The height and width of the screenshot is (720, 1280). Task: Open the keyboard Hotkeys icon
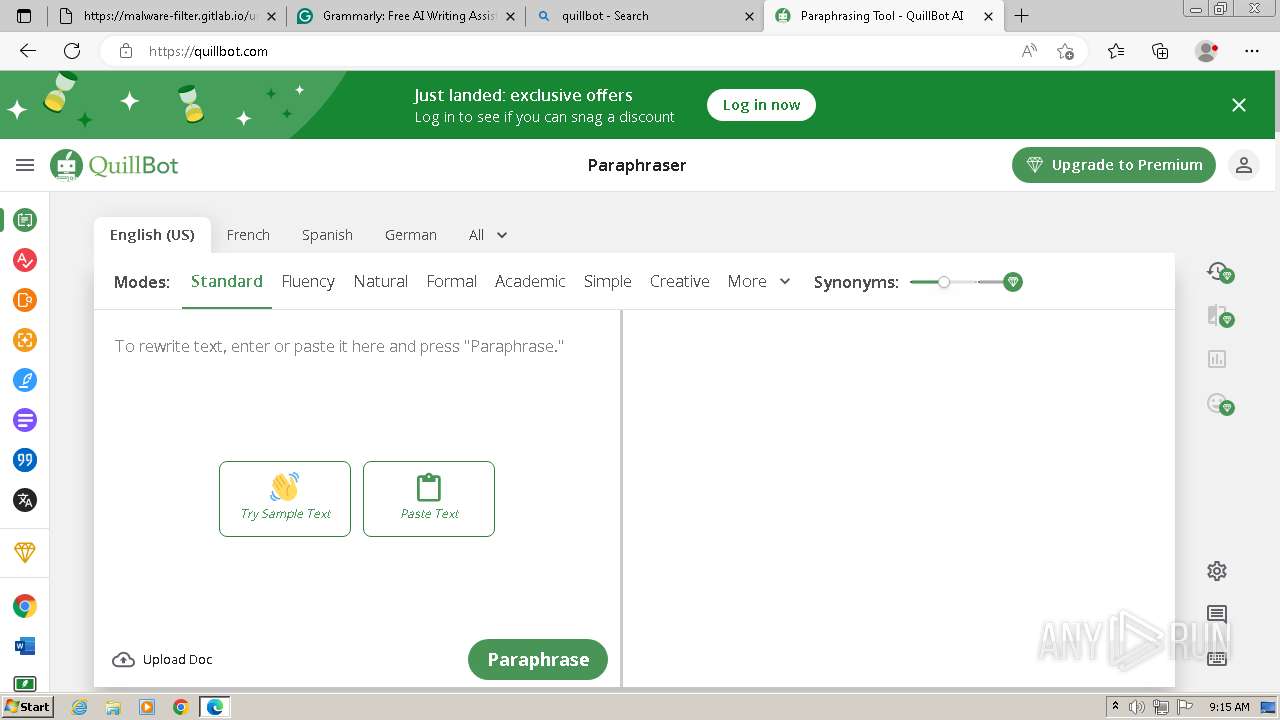1217,658
